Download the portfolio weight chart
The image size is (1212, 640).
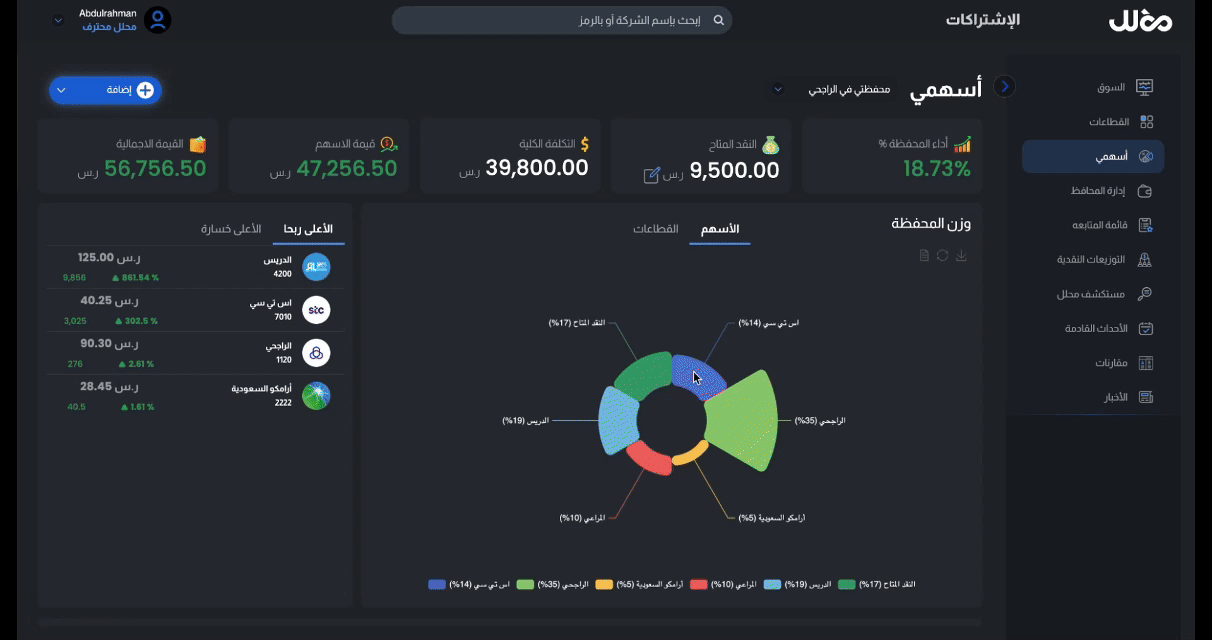pos(962,256)
